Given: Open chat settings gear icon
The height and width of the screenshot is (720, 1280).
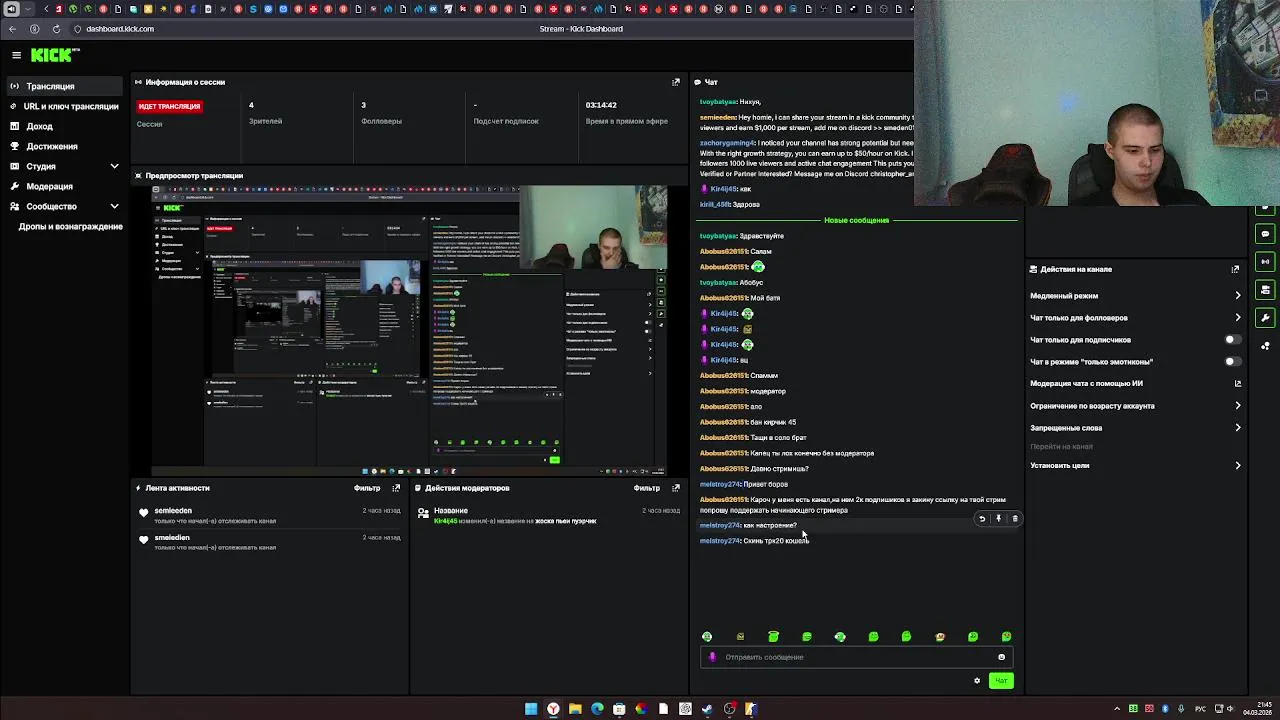Looking at the screenshot, I should 977,681.
